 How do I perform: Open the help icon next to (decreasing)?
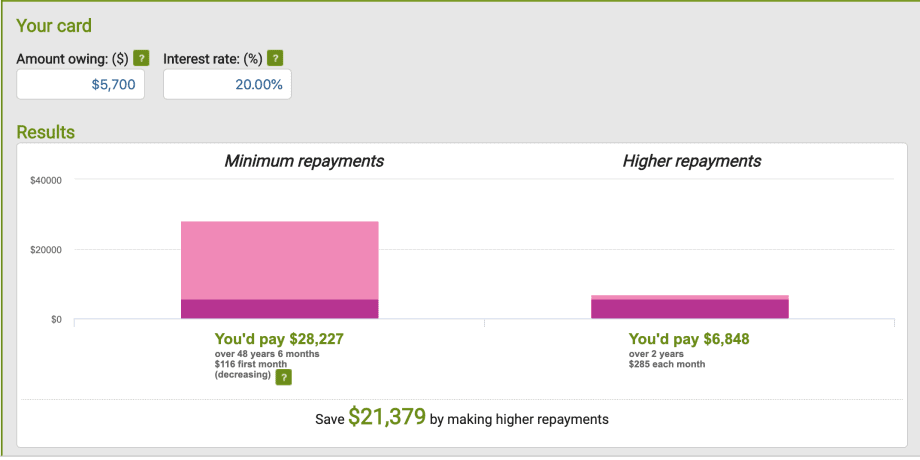[284, 377]
